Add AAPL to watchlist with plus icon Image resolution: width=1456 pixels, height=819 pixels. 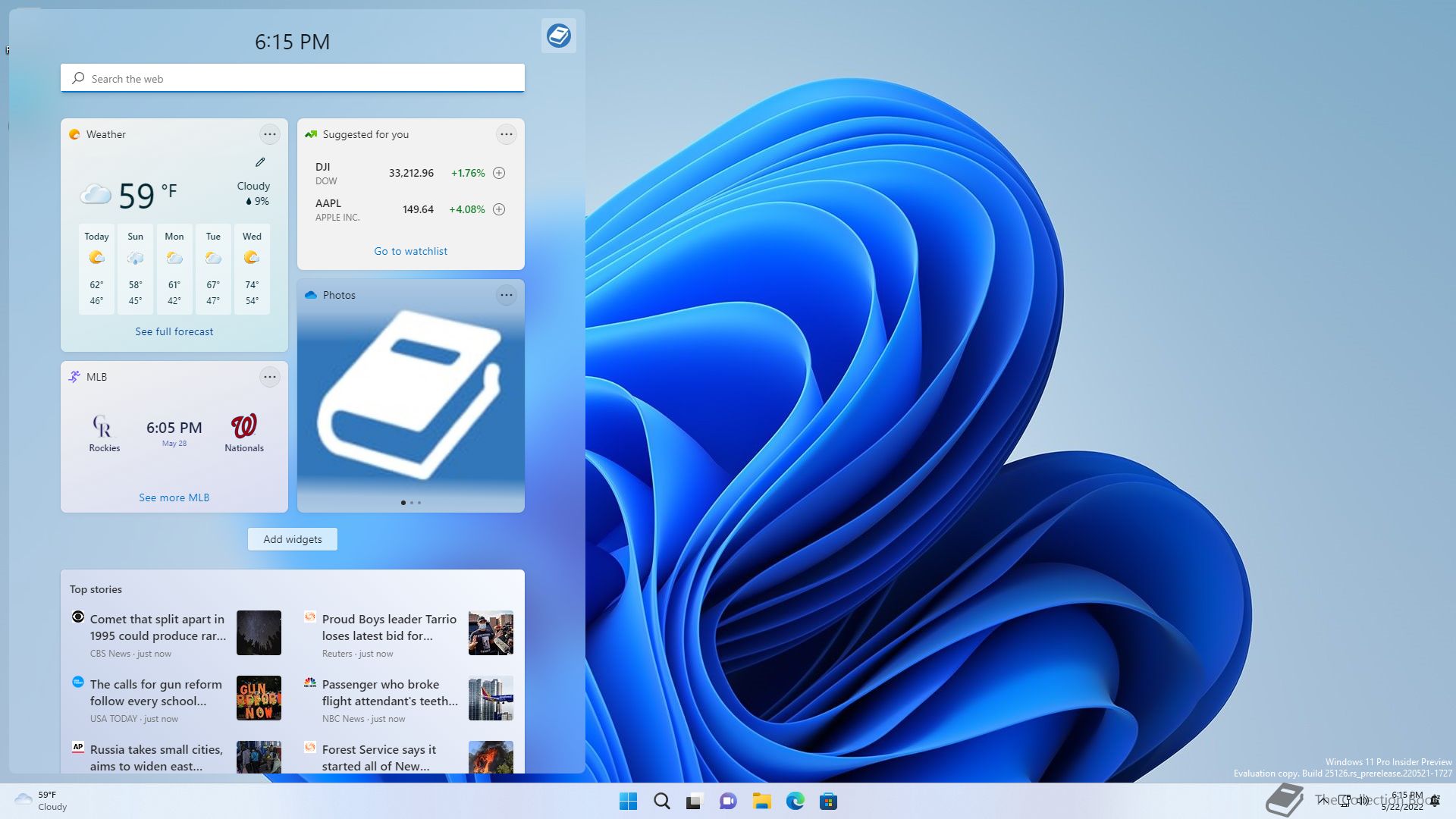click(x=499, y=209)
